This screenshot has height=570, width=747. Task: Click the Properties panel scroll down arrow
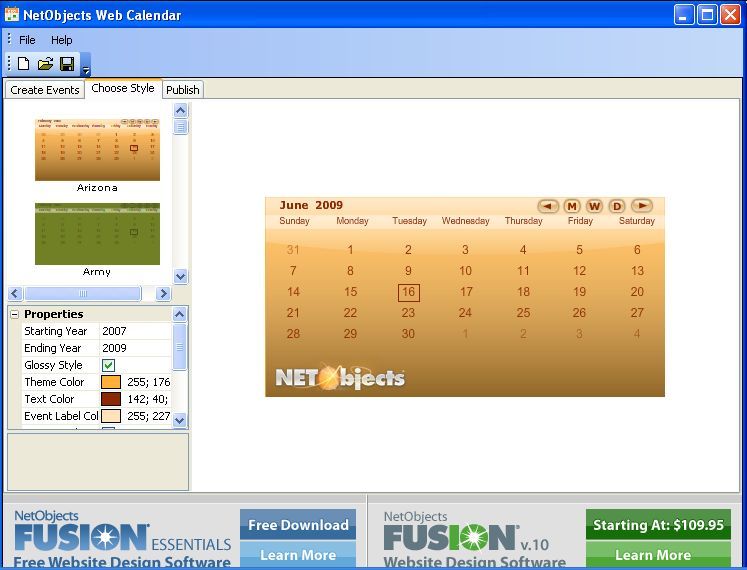point(180,420)
